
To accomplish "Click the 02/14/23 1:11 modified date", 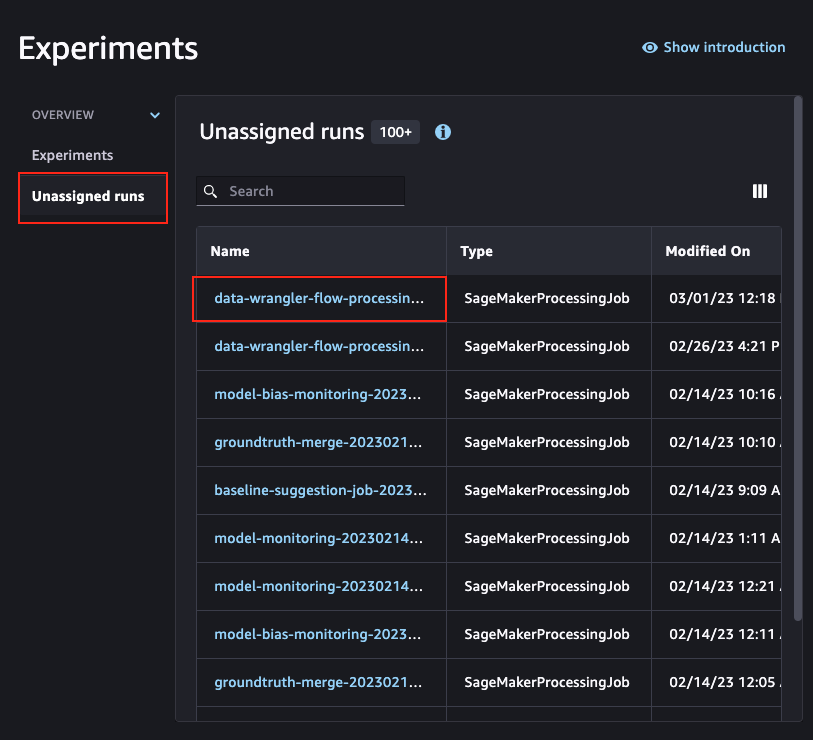I will pos(725,538).
